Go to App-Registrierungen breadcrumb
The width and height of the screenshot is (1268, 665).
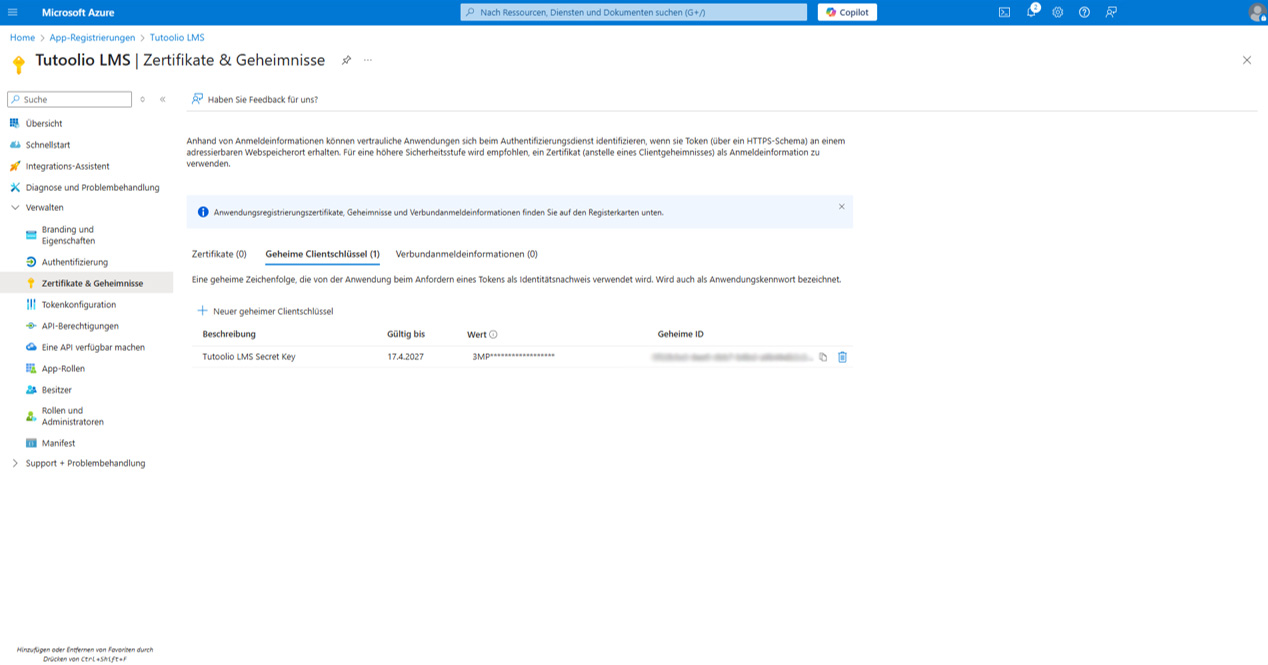point(92,37)
